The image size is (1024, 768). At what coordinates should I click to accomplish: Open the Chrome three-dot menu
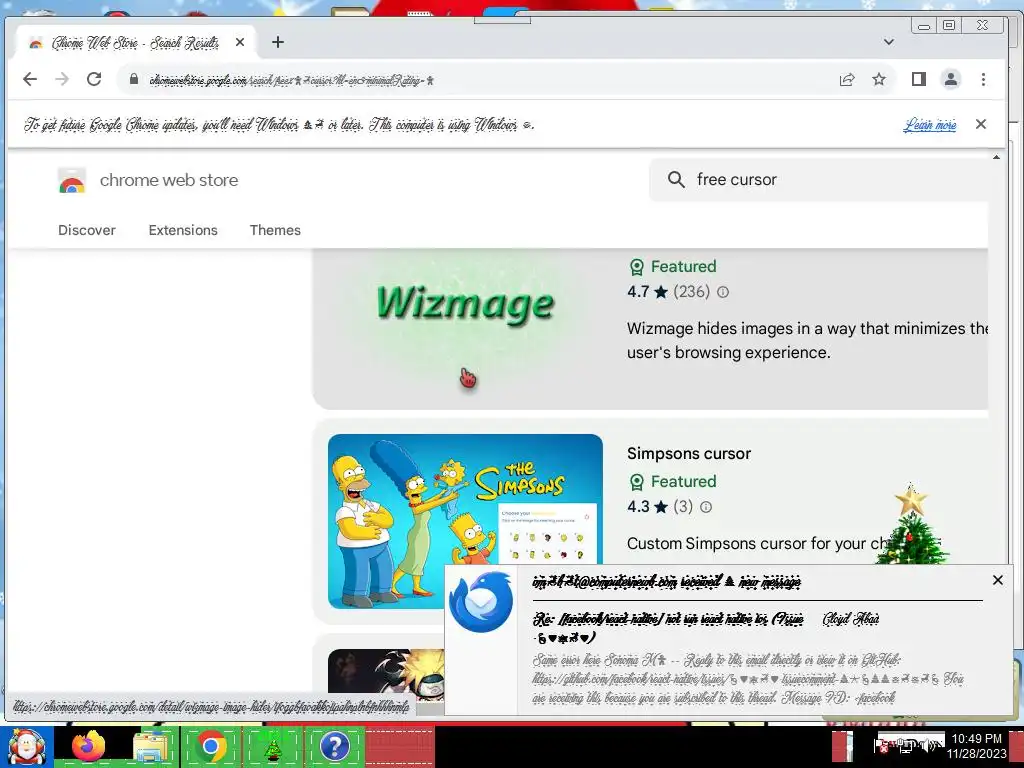click(x=983, y=79)
